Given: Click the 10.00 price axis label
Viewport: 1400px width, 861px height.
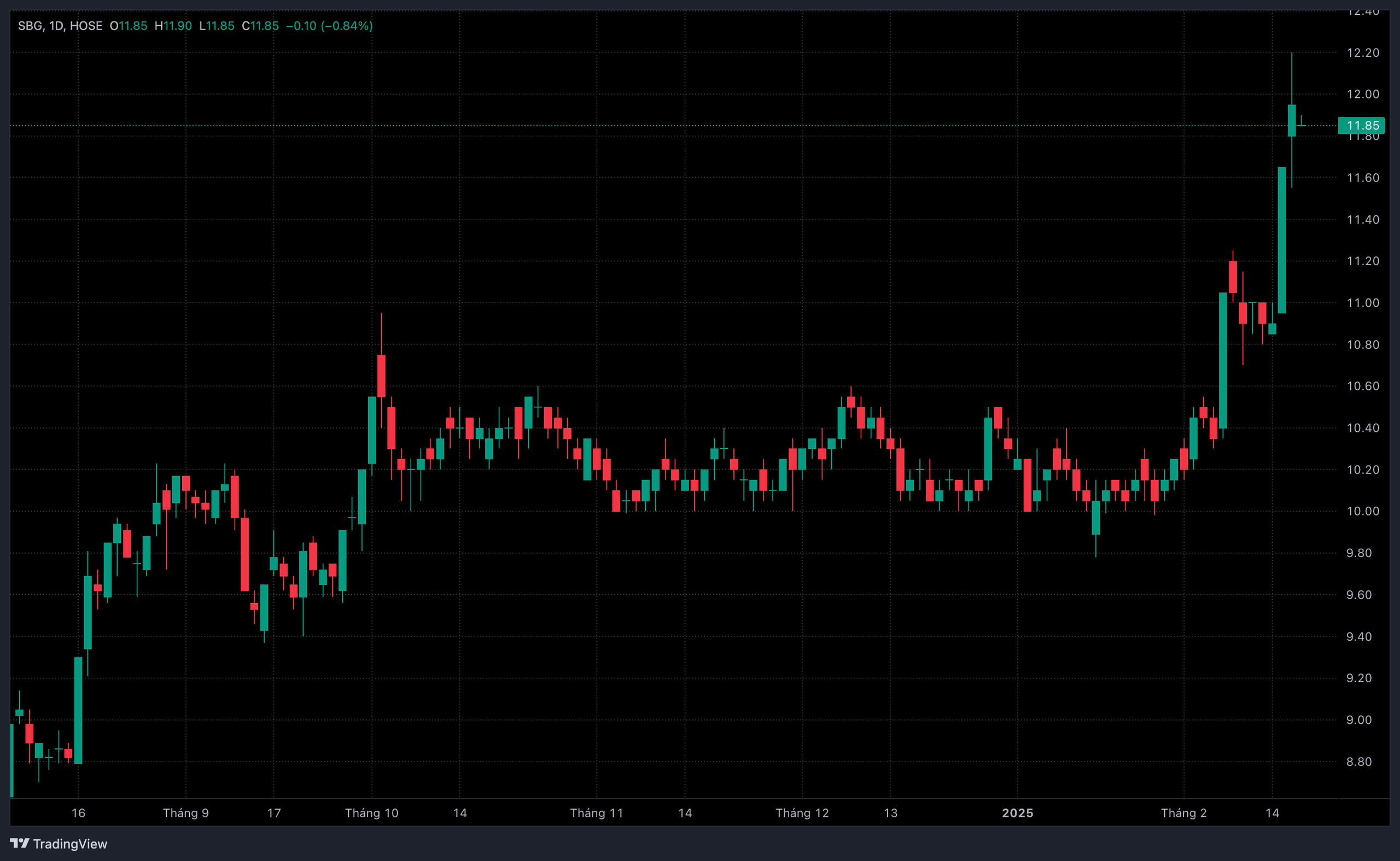Looking at the screenshot, I should pos(1363,511).
